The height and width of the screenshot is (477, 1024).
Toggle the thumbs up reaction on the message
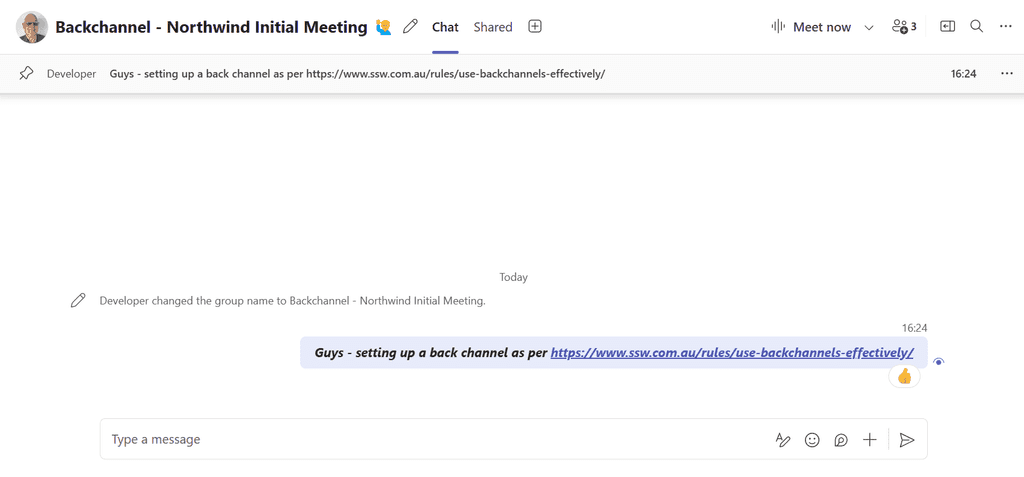pyautogui.click(x=904, y=376)
